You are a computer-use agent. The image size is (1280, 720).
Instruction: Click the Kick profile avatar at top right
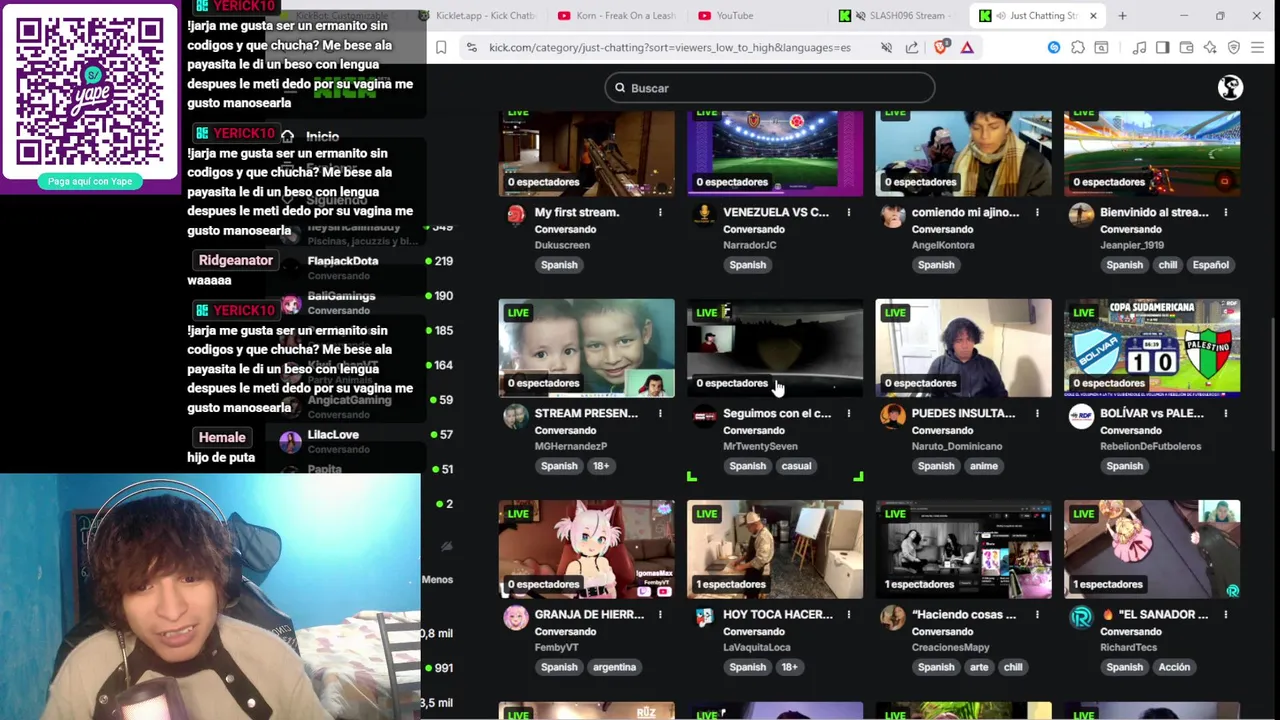1230,88
